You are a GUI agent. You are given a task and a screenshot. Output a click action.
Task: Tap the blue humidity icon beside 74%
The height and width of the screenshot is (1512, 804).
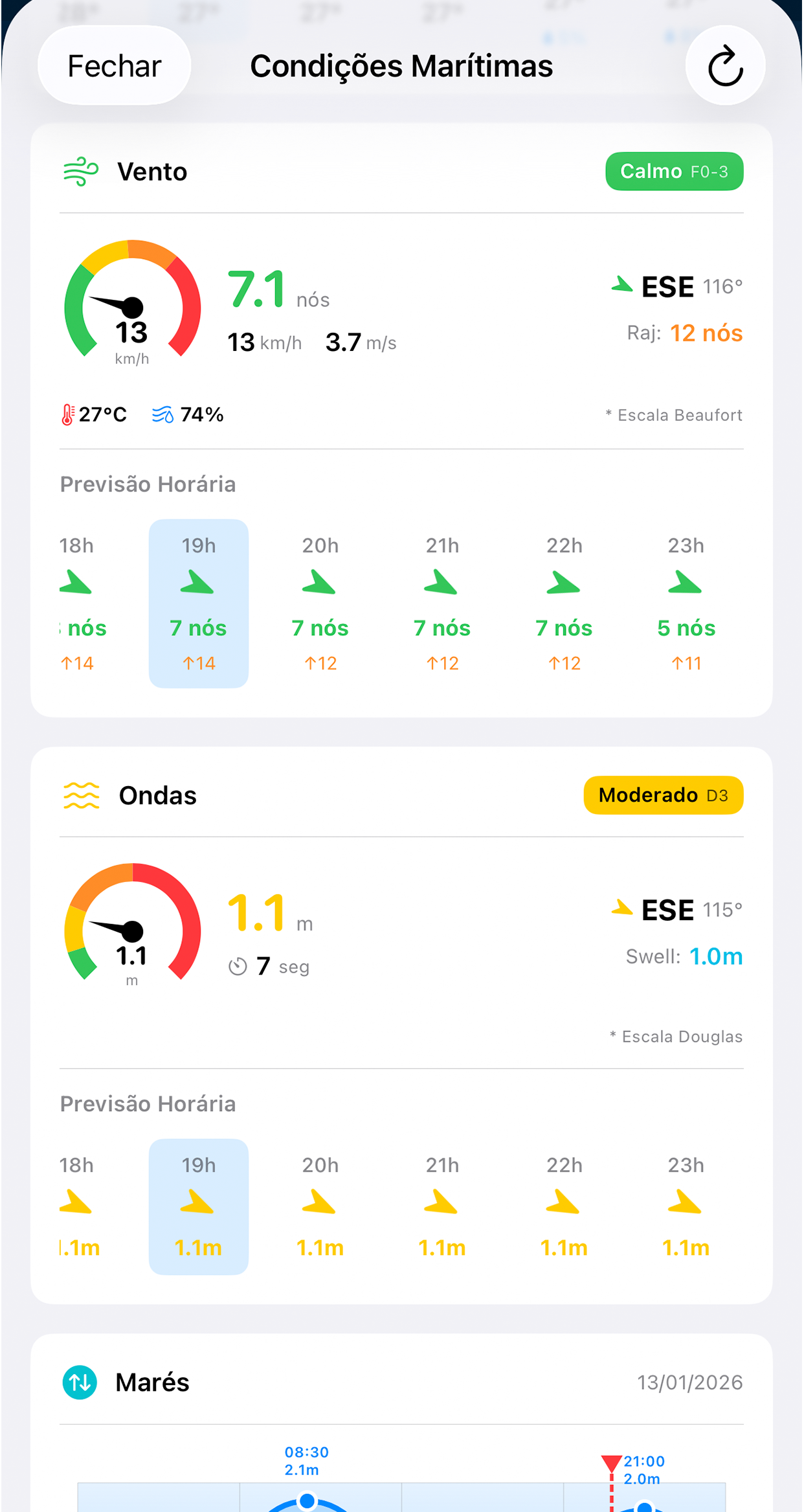coord(162,414)
